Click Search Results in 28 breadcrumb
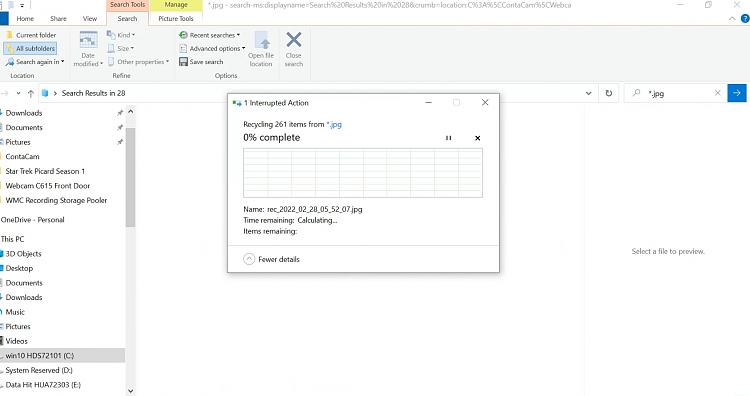Viewport: 750px width, 396px height. (x=93, y=93)
